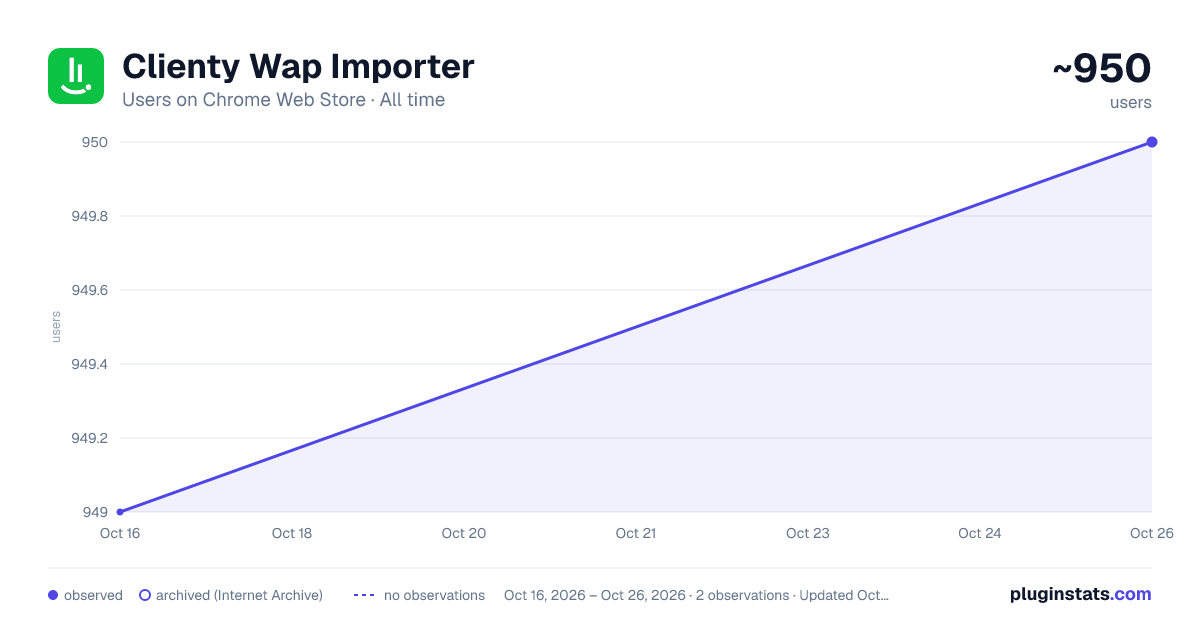Viewport: 1200px width, 630px height.
Task: Click the 'observed' legend text
Action: (93, 595)
